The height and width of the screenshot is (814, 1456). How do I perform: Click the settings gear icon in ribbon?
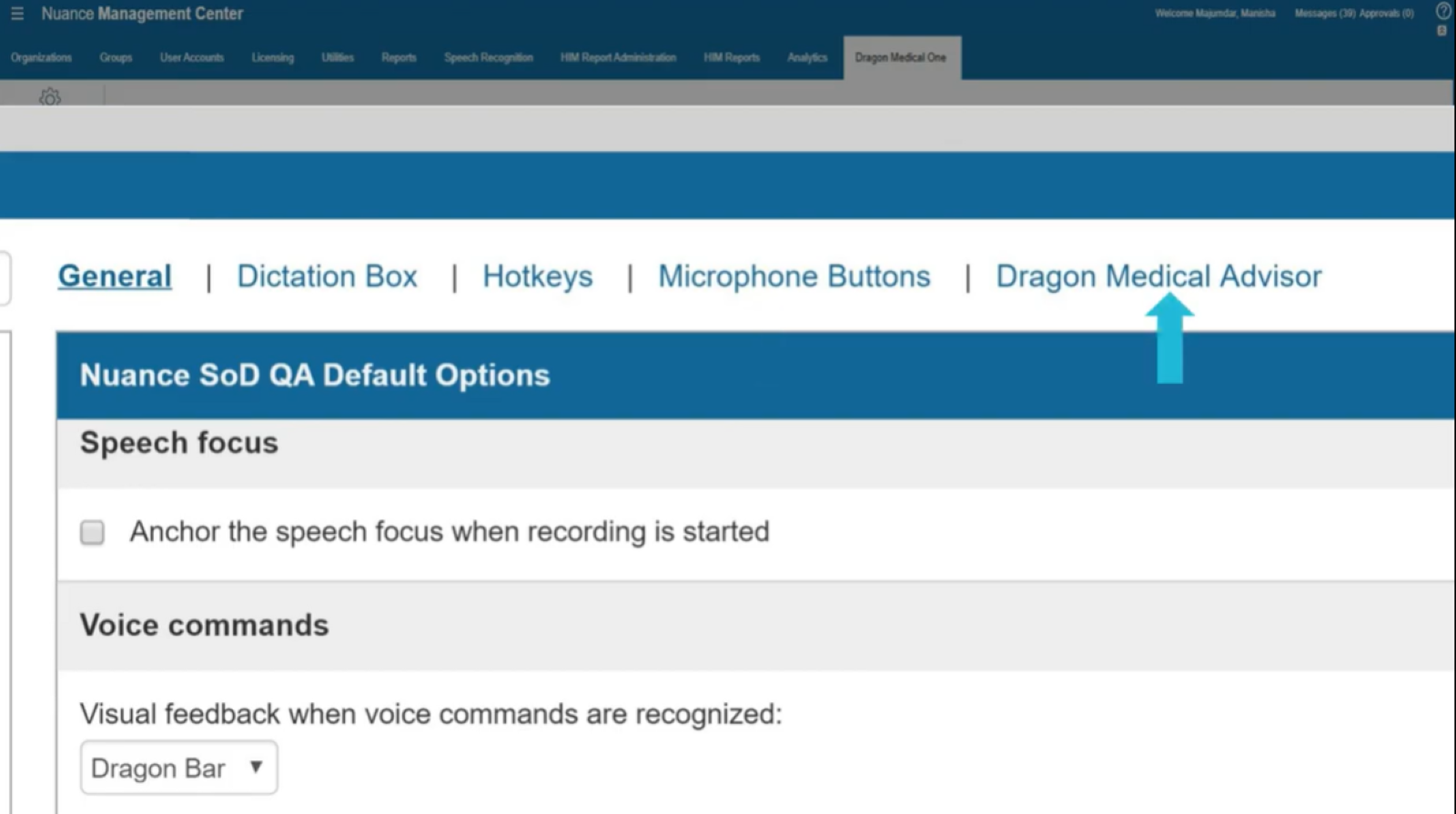[x=50, y=96]
